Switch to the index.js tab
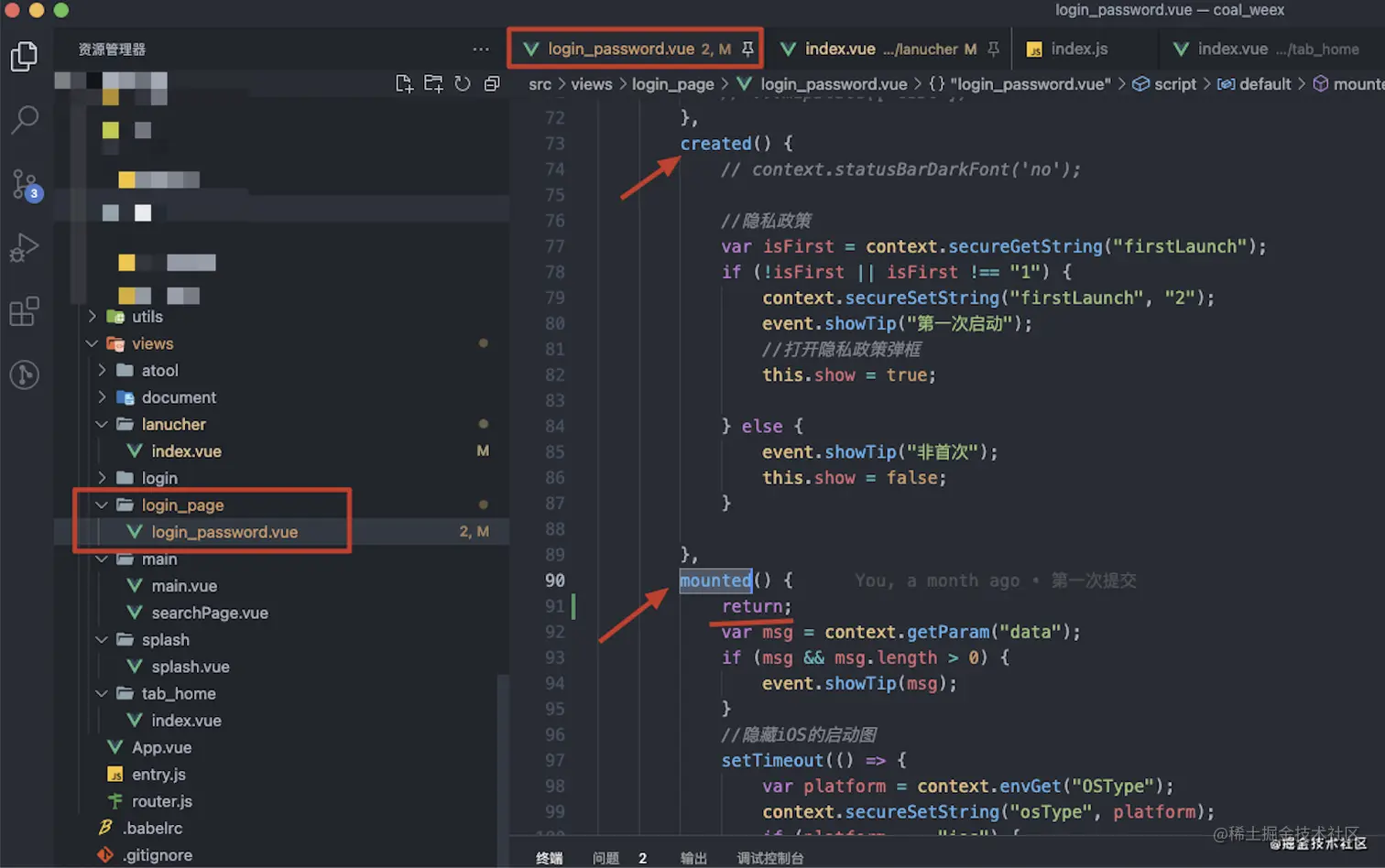 pyautogui.click(x=1079, y=49)
